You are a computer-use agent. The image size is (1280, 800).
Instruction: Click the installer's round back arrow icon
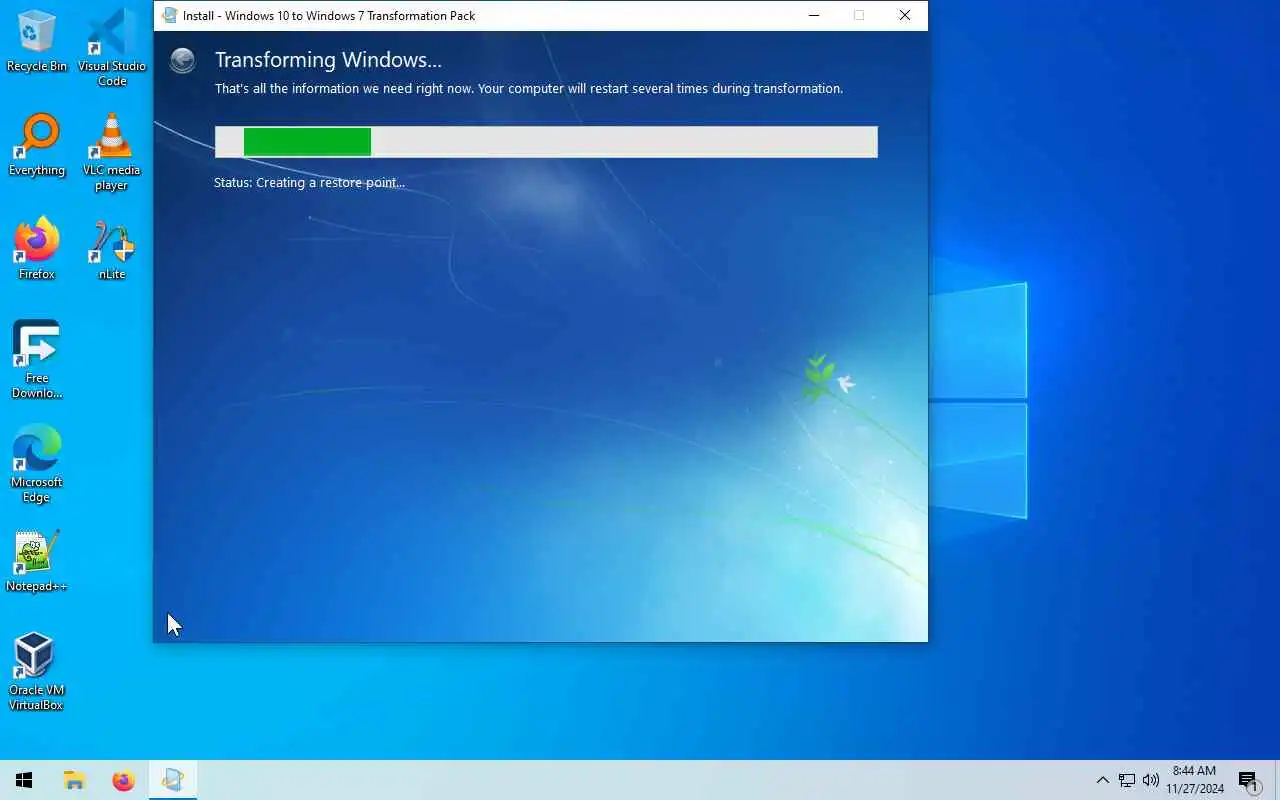pyautogui.click(x=182, y=61)
